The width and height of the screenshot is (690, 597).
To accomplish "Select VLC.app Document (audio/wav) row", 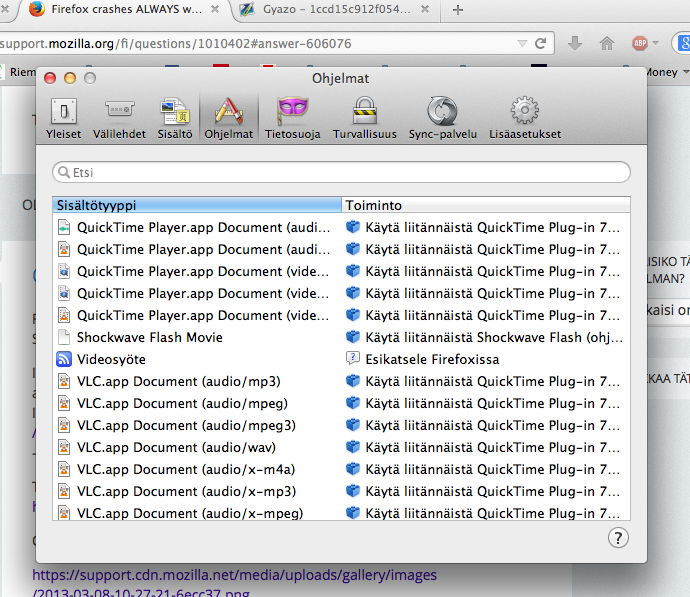I will tap(341, 447).
